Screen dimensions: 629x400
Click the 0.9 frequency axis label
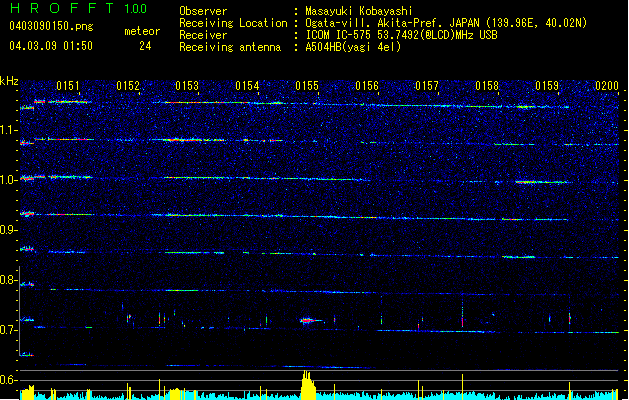[x=8, y=230]
